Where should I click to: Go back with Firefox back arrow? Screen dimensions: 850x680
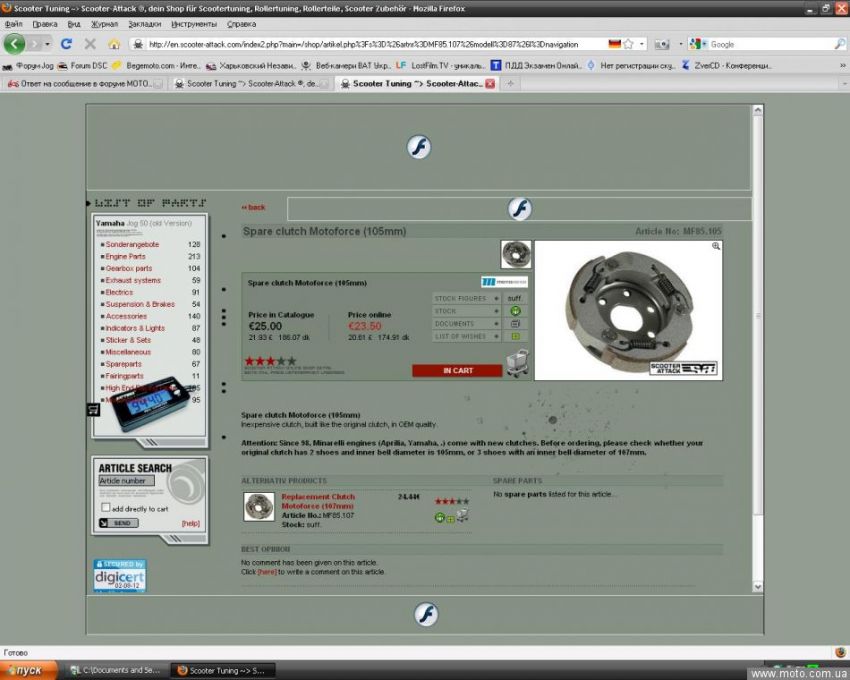(x=15, y=44)
